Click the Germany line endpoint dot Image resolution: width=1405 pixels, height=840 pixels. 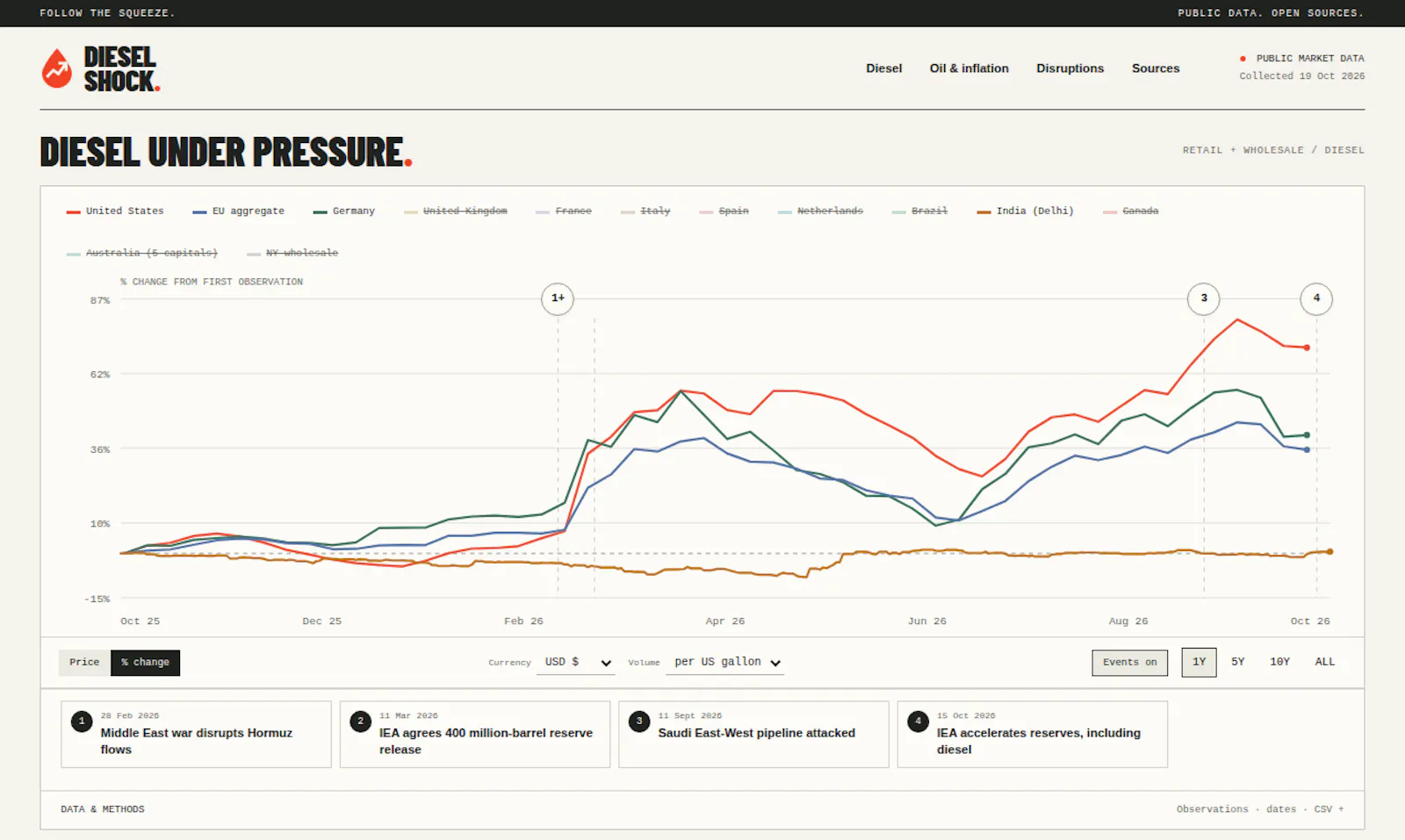[1308, 434]
